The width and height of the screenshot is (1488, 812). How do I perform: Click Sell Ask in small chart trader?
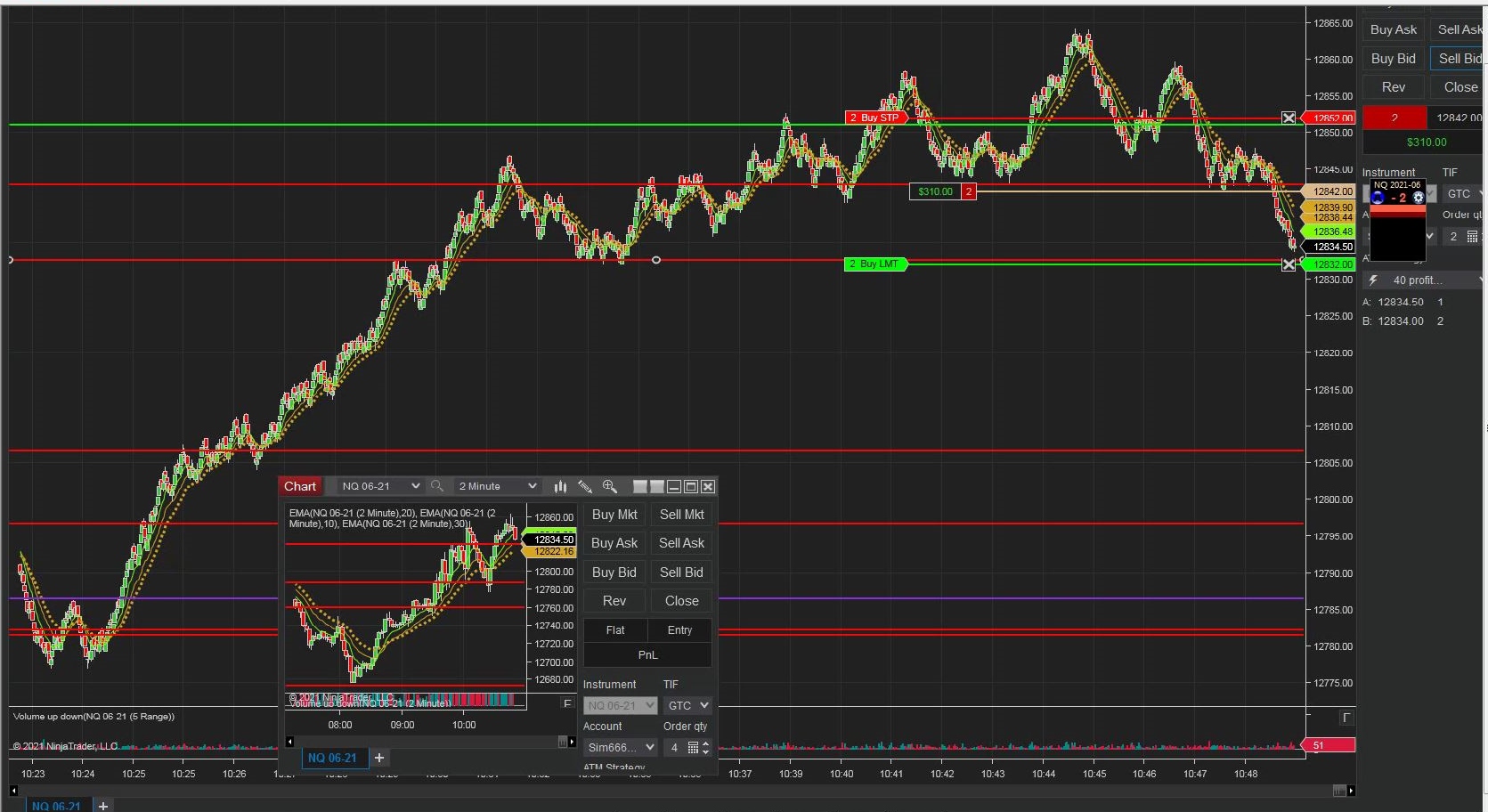[681, 543]
